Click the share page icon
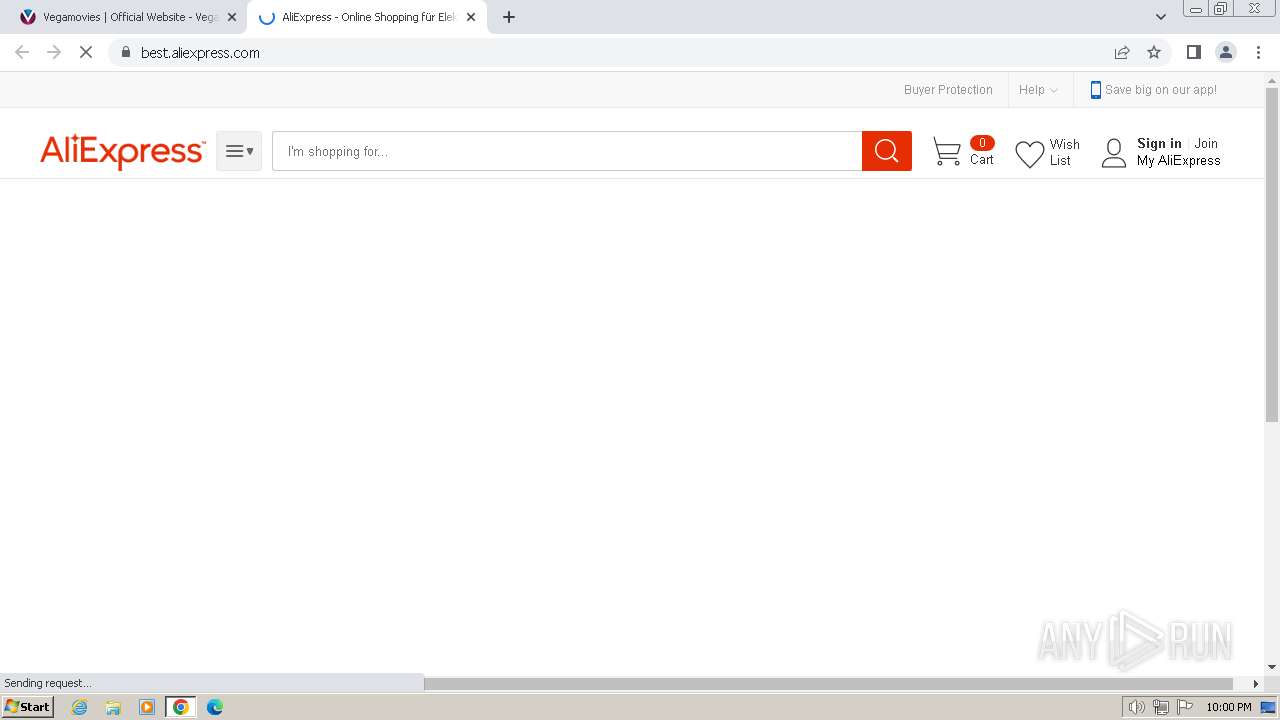The width and height of the screenshot is (1280, 720). 1122,52
